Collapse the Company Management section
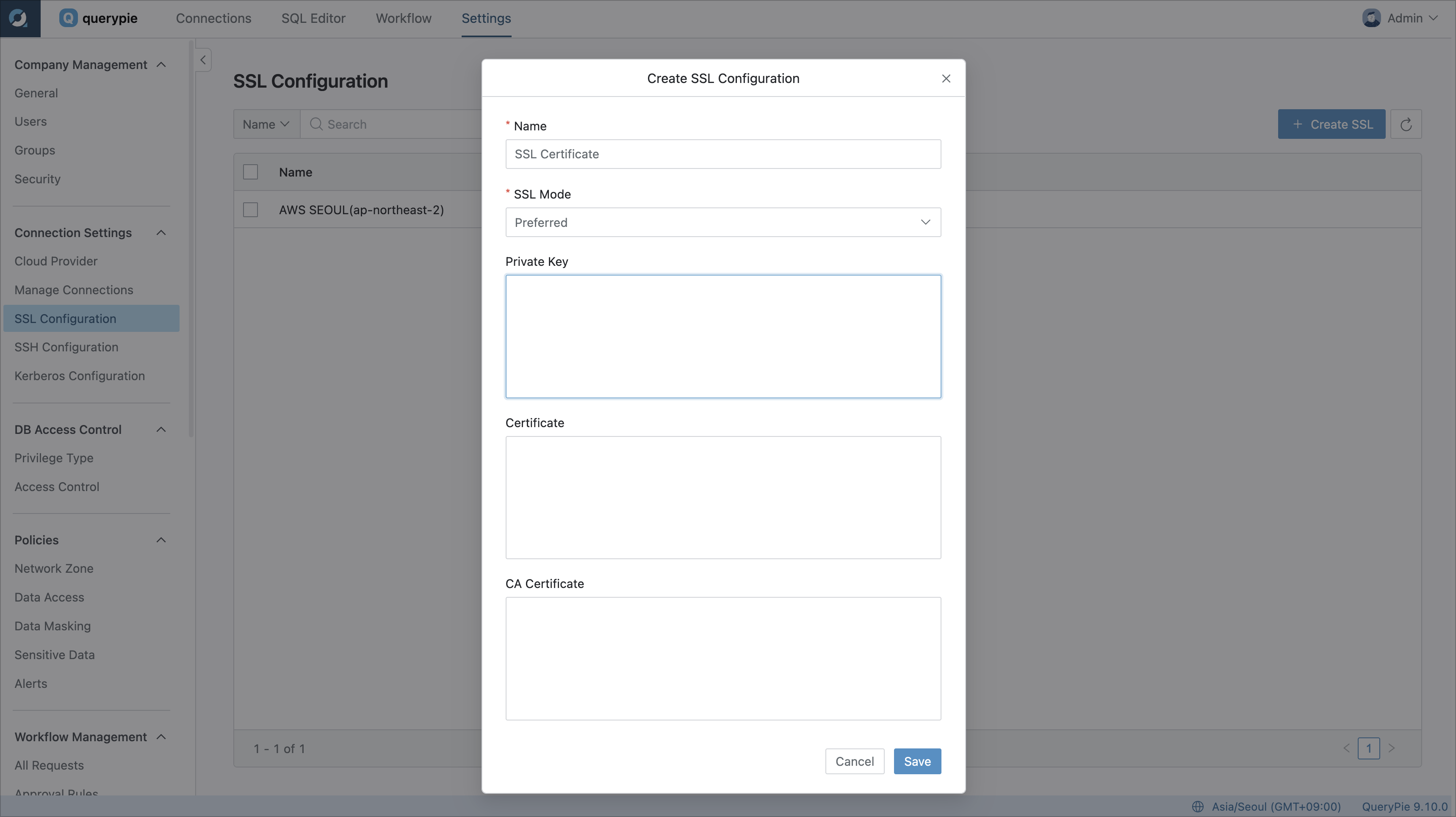The width and height of the screenshot is (1456, 817). click(x=161, y=65)
